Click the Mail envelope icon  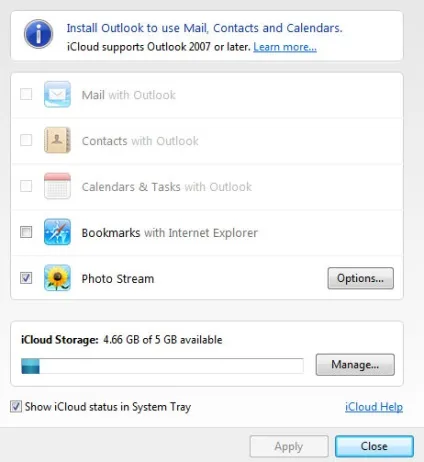pyautogui.click(x=57, y=94)
